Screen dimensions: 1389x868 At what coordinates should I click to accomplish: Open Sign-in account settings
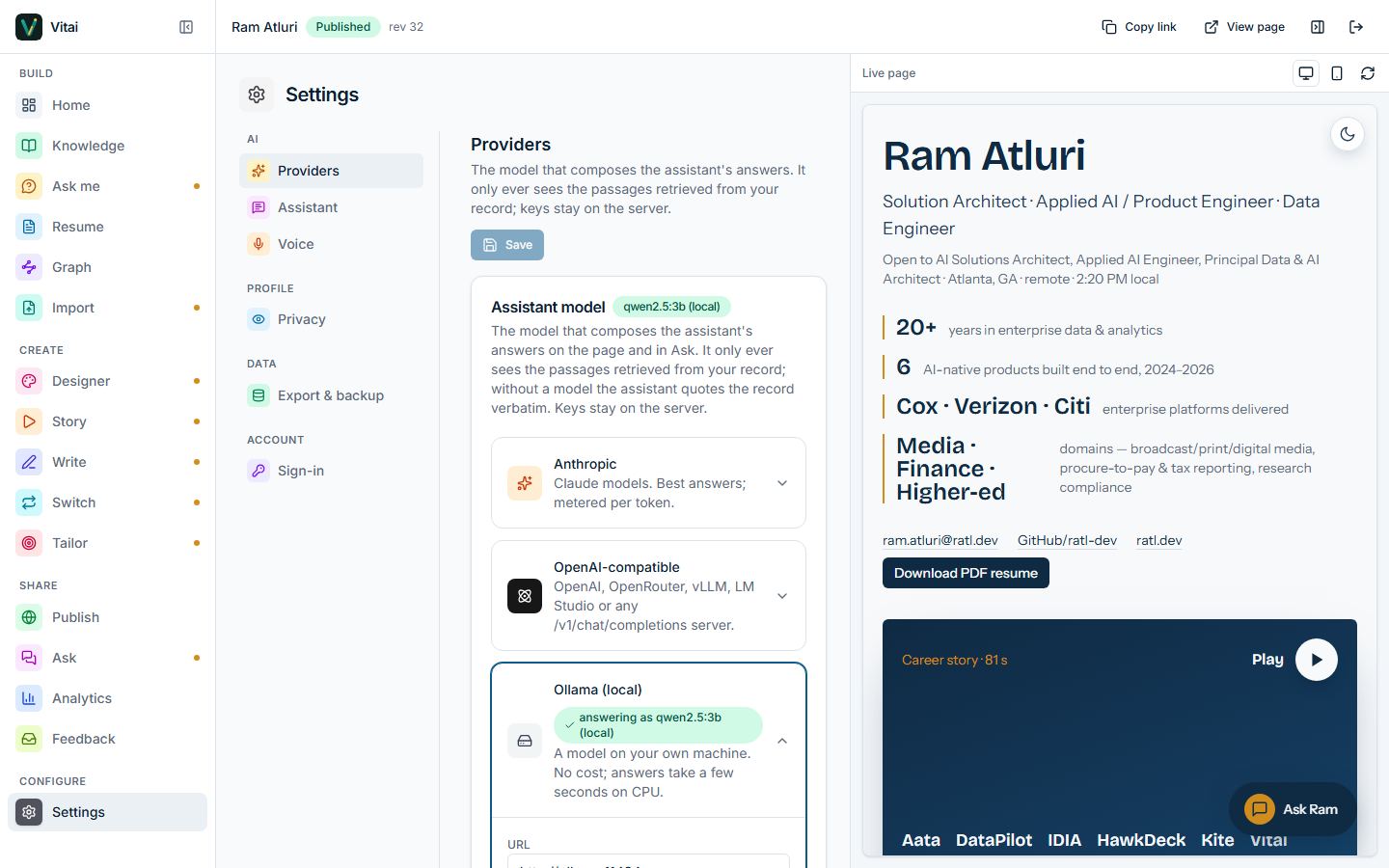point(331,471)
